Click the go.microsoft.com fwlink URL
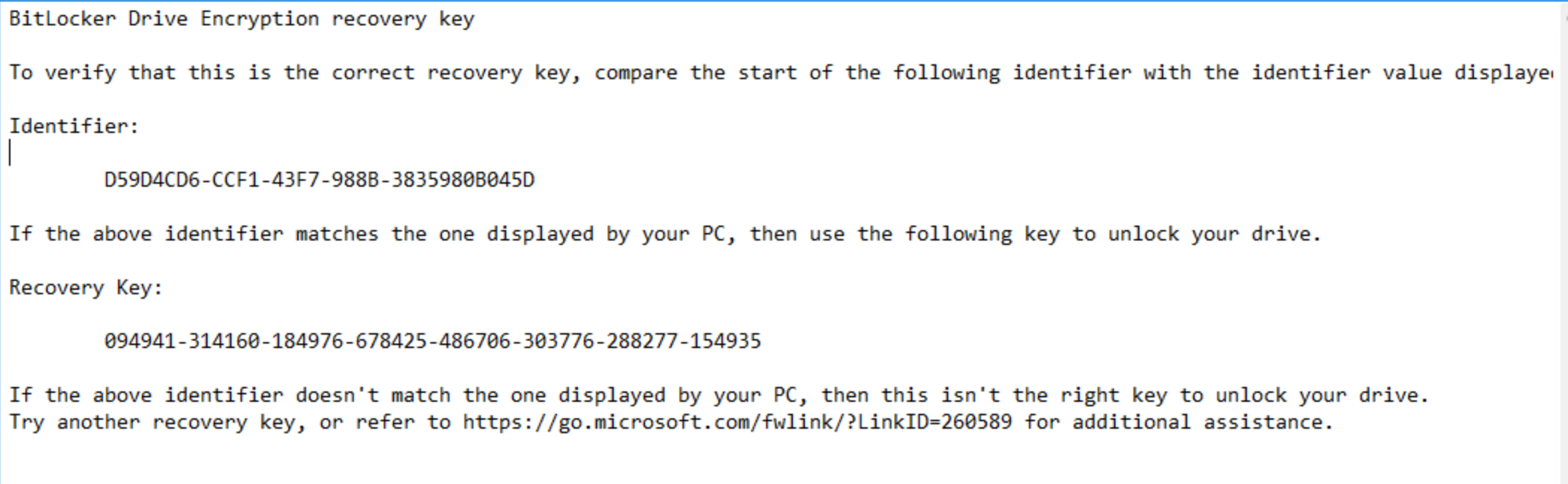 click(736, 422)
